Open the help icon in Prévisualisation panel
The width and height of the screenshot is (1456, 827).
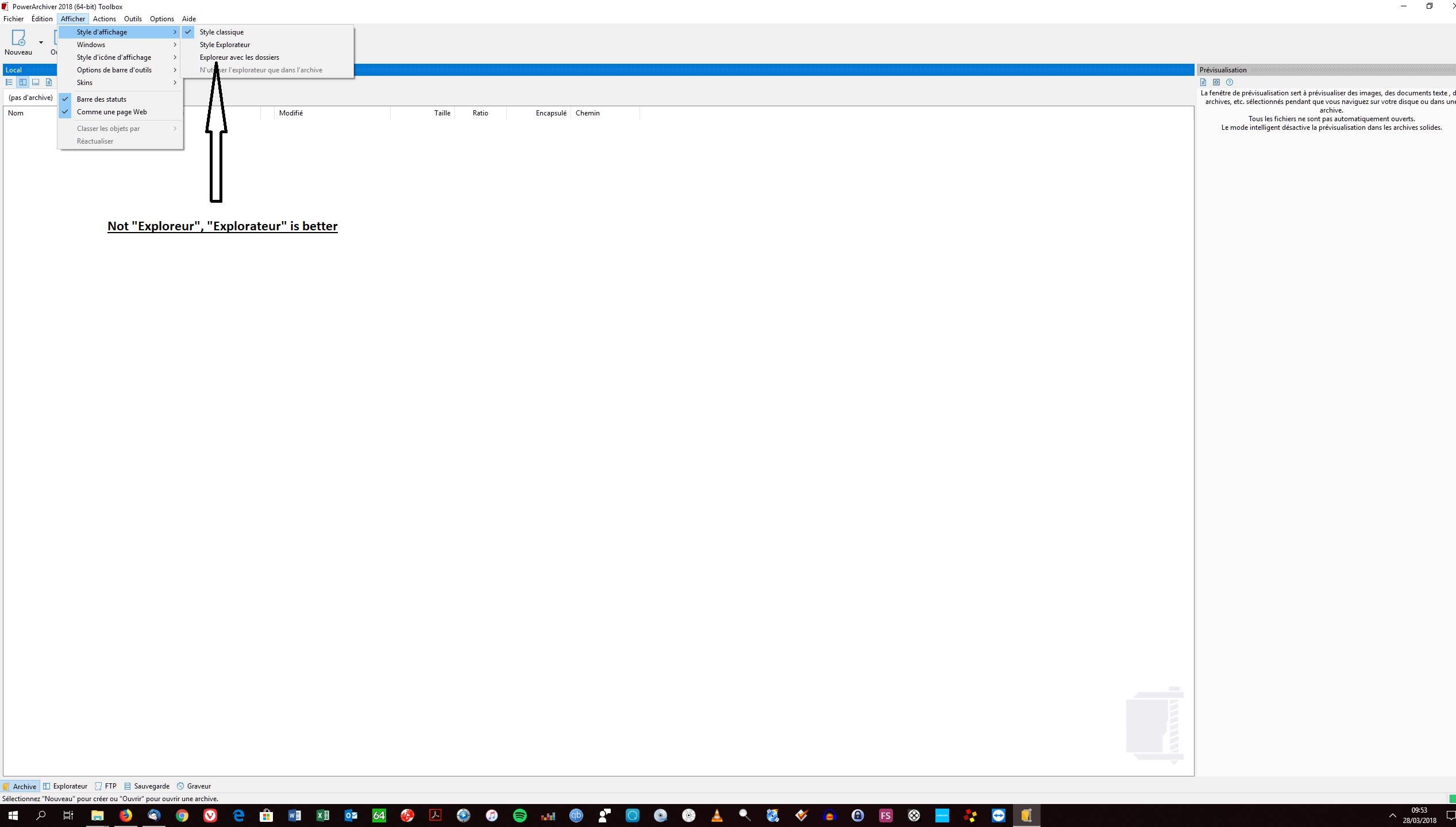tap(1230, 82)
